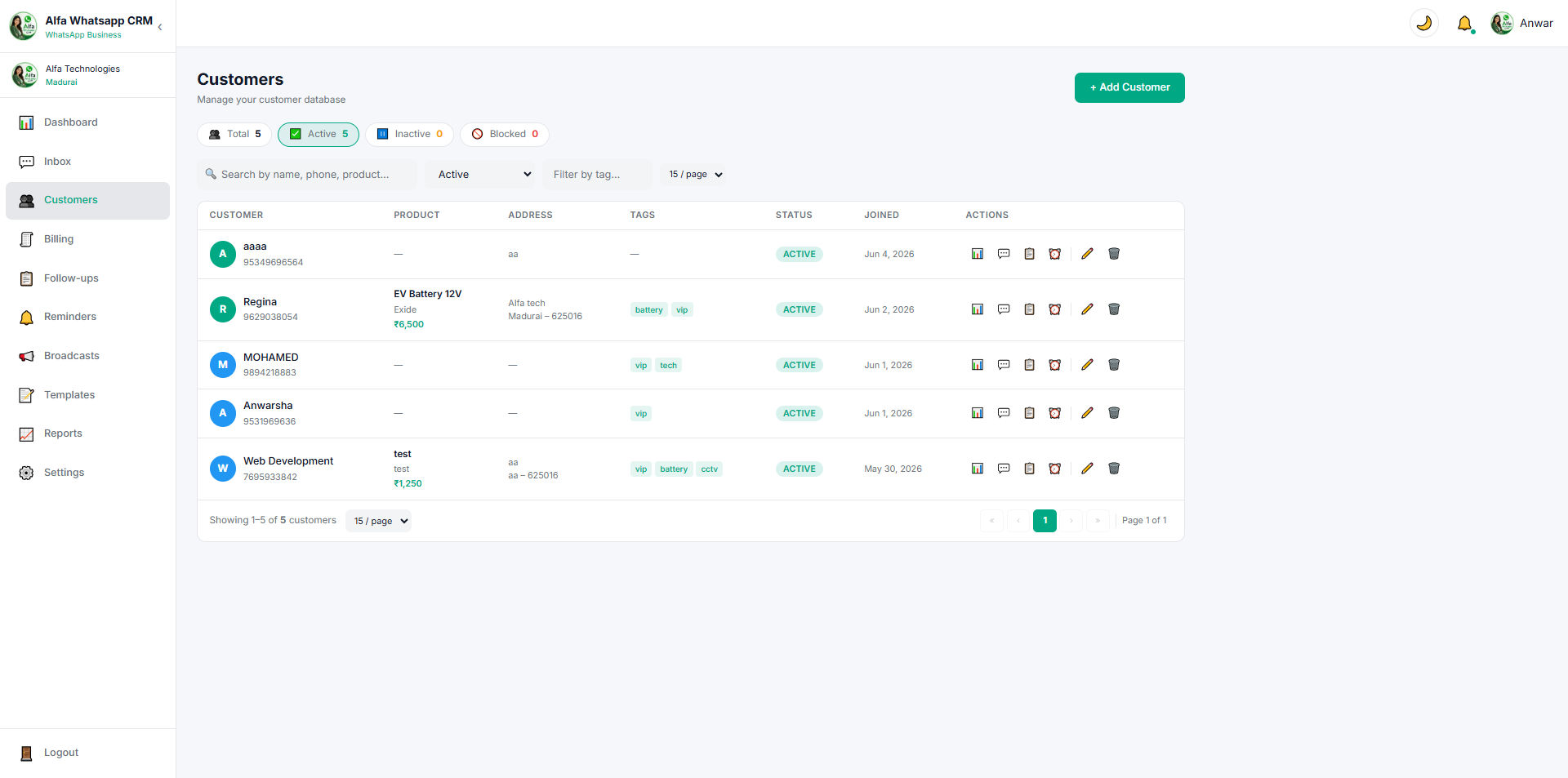Click the last page pagination arrow
Viewport: 1568px width, 778px height.
[1098, 521]
